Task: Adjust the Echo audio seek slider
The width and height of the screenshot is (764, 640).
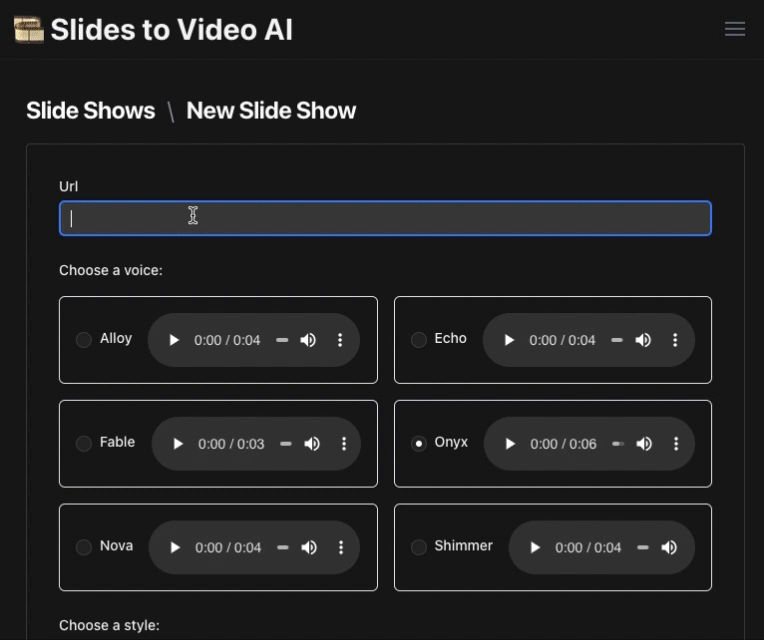Action: [617, 340]
